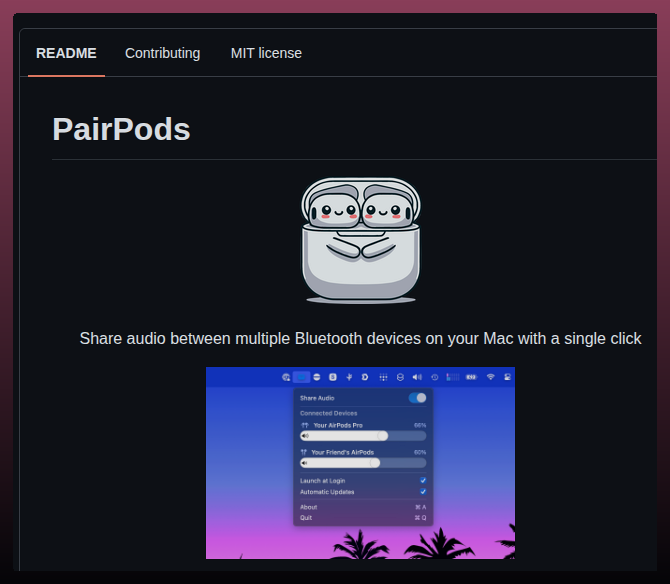The width and height of the screenshot is (670, 584).
Task: Open the Contributing tab
Action: tap(162, 53)
